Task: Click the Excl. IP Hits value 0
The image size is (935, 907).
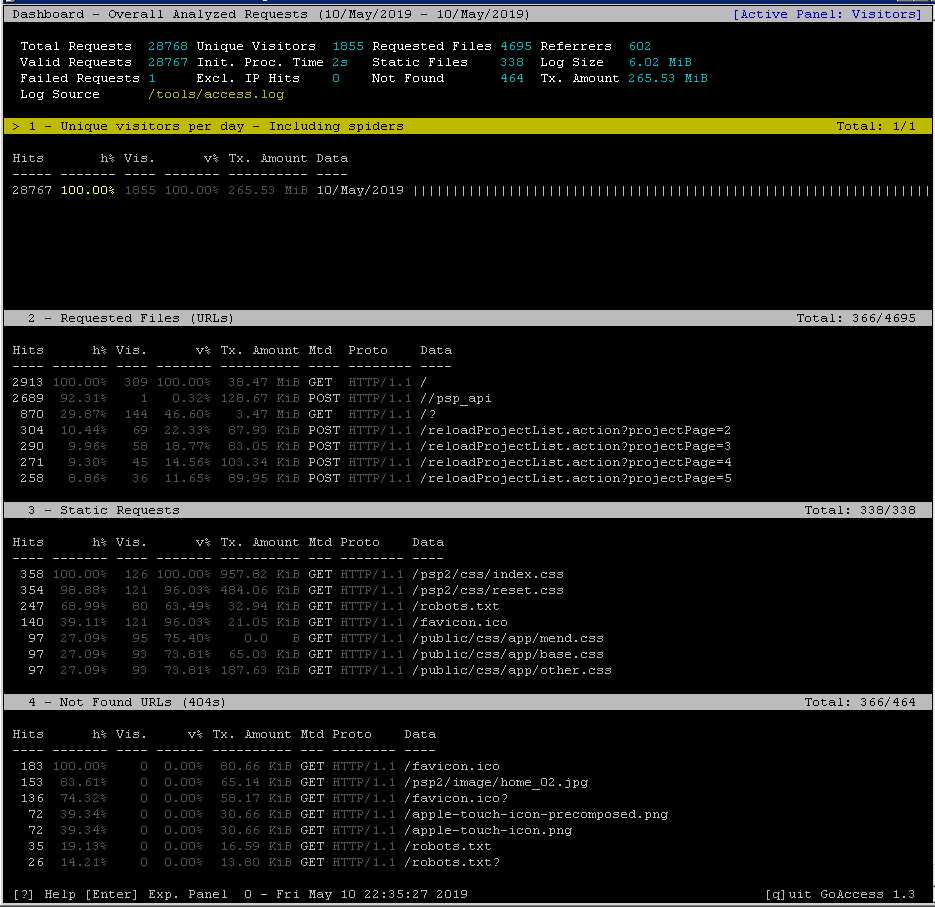Action: [x=336, y=78]
